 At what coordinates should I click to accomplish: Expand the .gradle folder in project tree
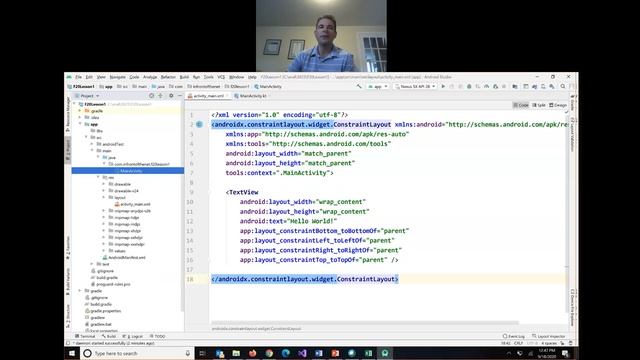80,111
